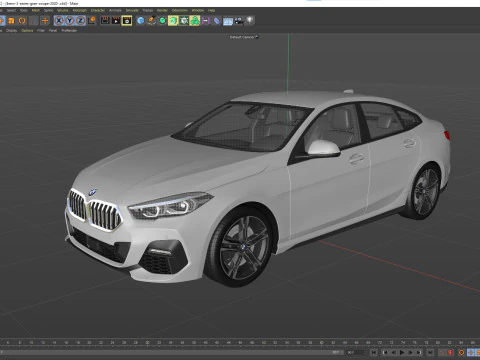Click the Default Camera label
The height and width of the screenshot is (360, 480).
click(x=242, y=37)
